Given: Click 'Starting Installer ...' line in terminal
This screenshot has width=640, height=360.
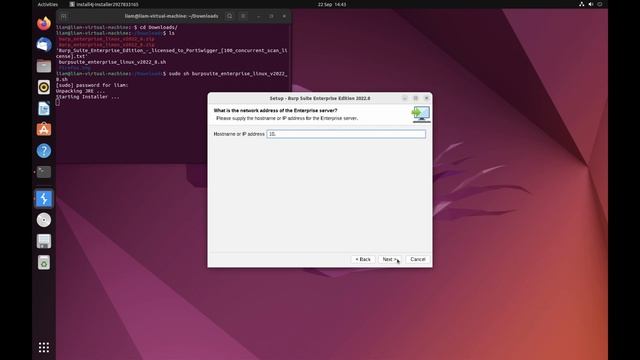Looking at the screenshot, I should pos(87,97).
